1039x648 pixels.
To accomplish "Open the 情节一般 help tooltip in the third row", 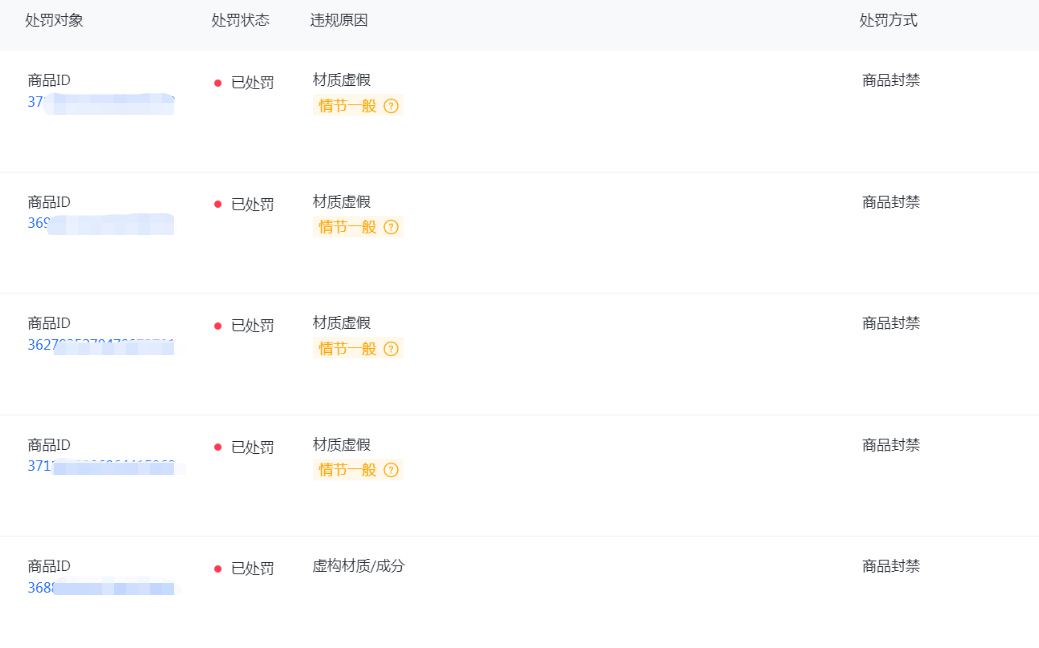I will tap(391, 349).
